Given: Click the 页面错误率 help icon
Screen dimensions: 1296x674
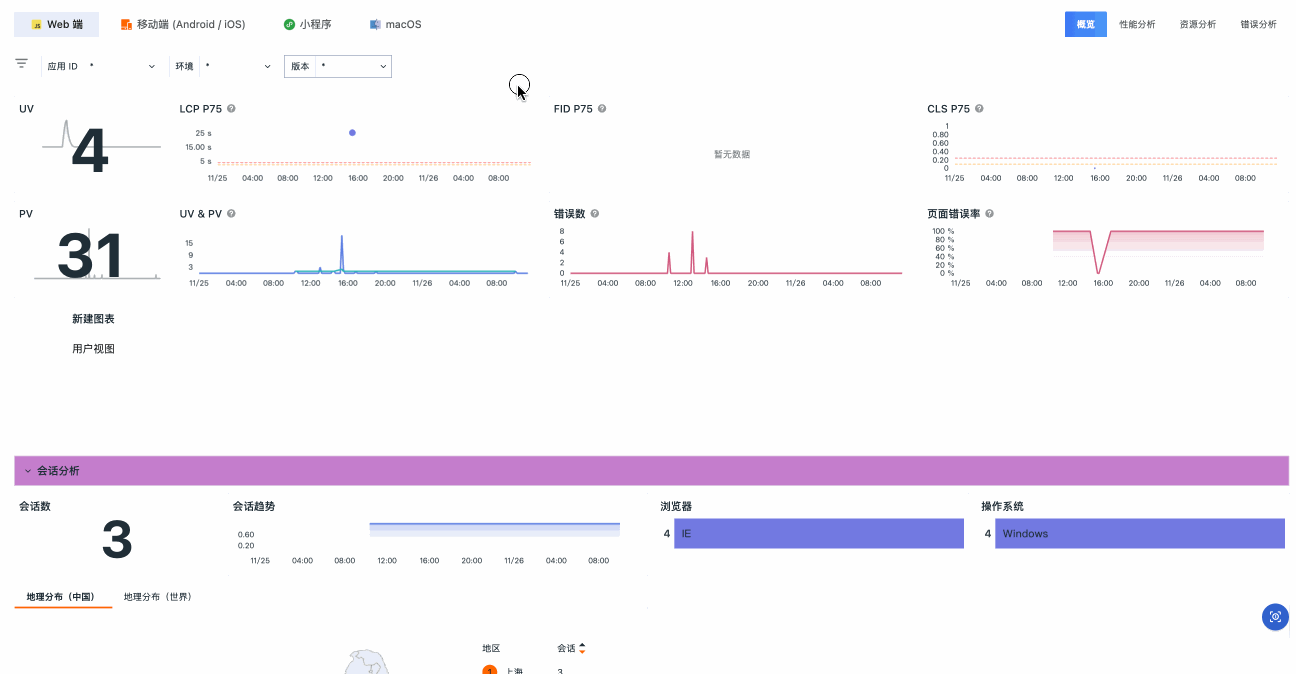Looking at the screenshot, I should click(x=989, y=213).
